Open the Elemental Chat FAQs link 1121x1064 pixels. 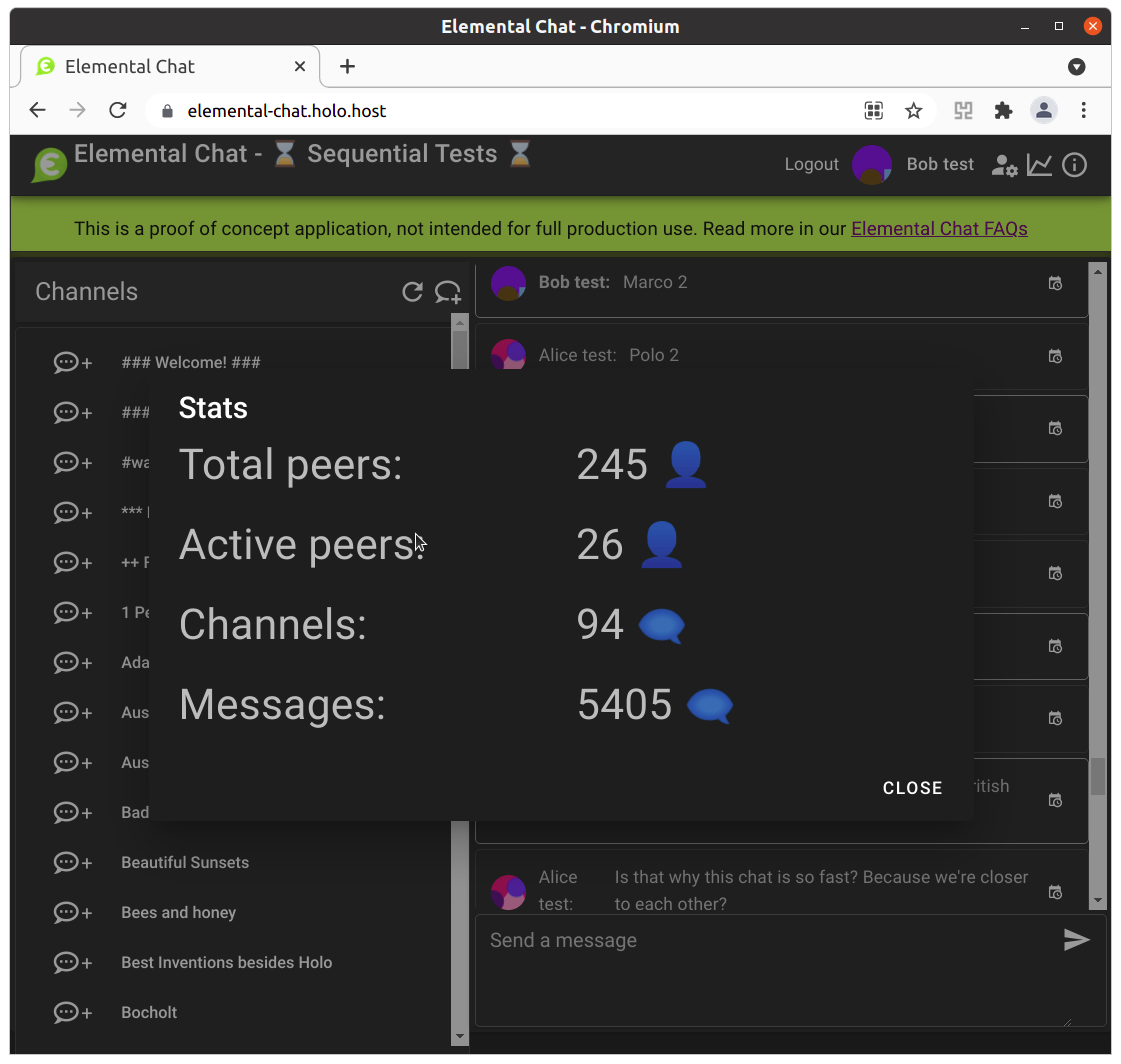pos(939,229)
